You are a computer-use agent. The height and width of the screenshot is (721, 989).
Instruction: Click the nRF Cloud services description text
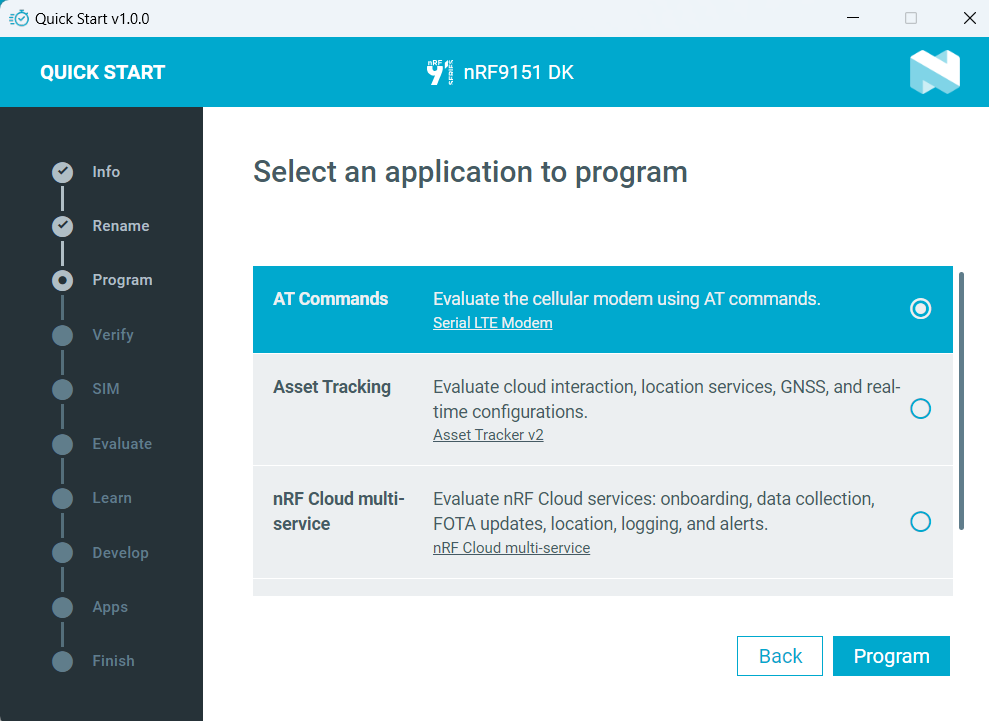coord(653,511)
